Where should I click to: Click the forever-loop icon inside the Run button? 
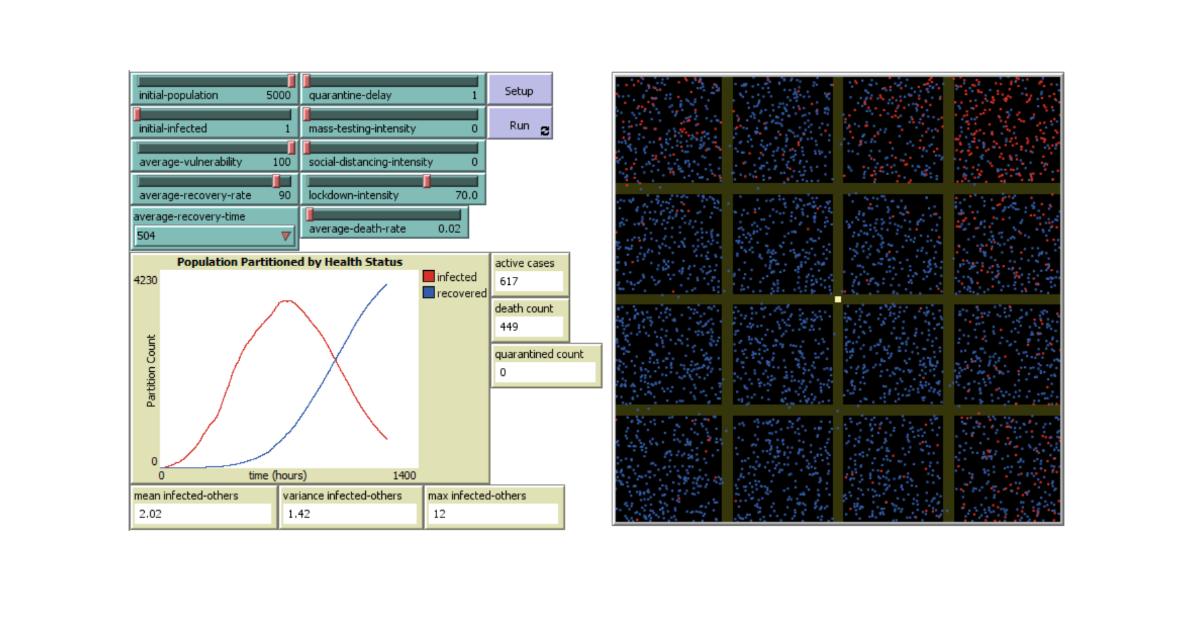pos(544,131)
